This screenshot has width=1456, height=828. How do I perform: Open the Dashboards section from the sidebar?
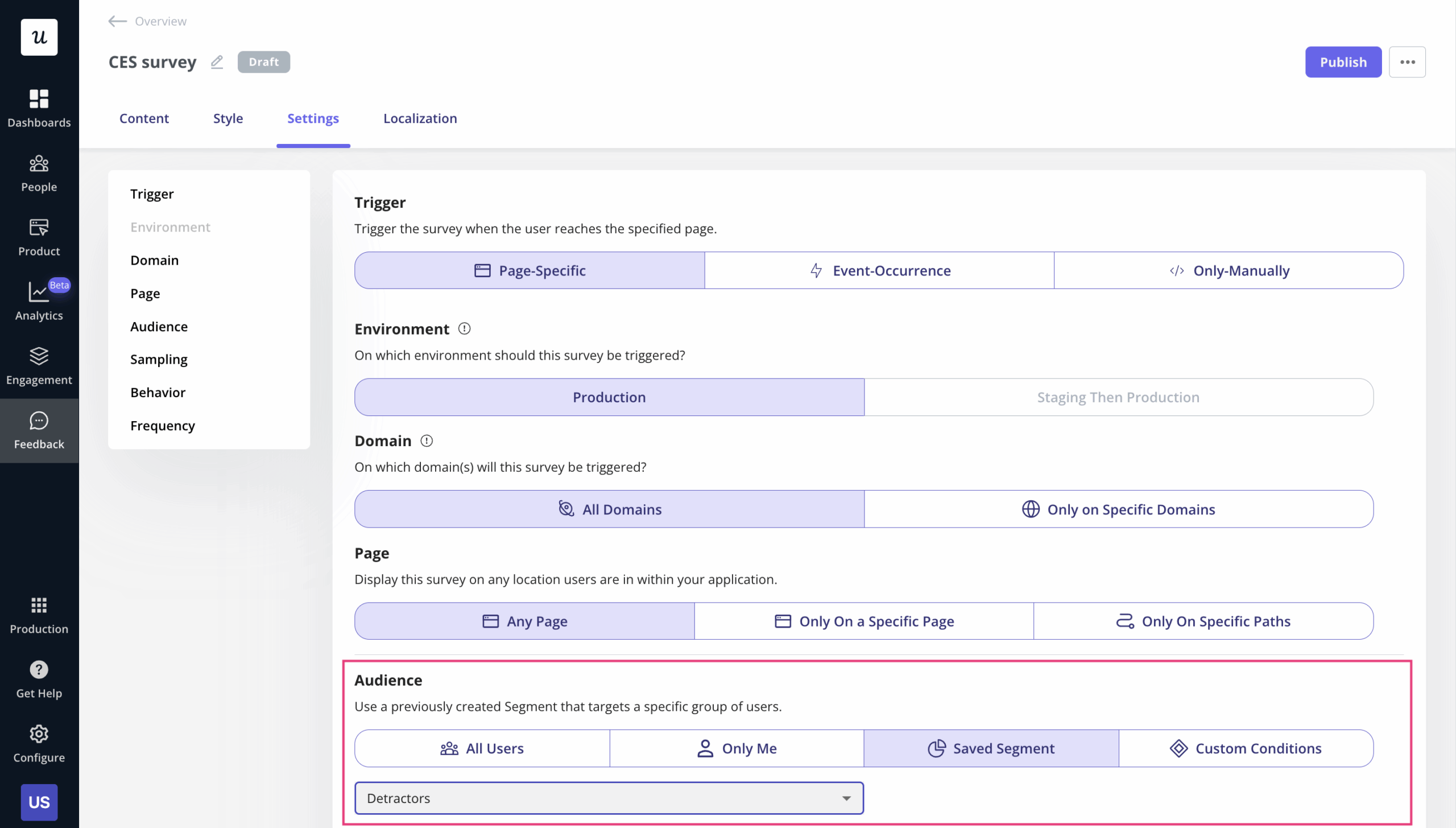pos(39,108)
